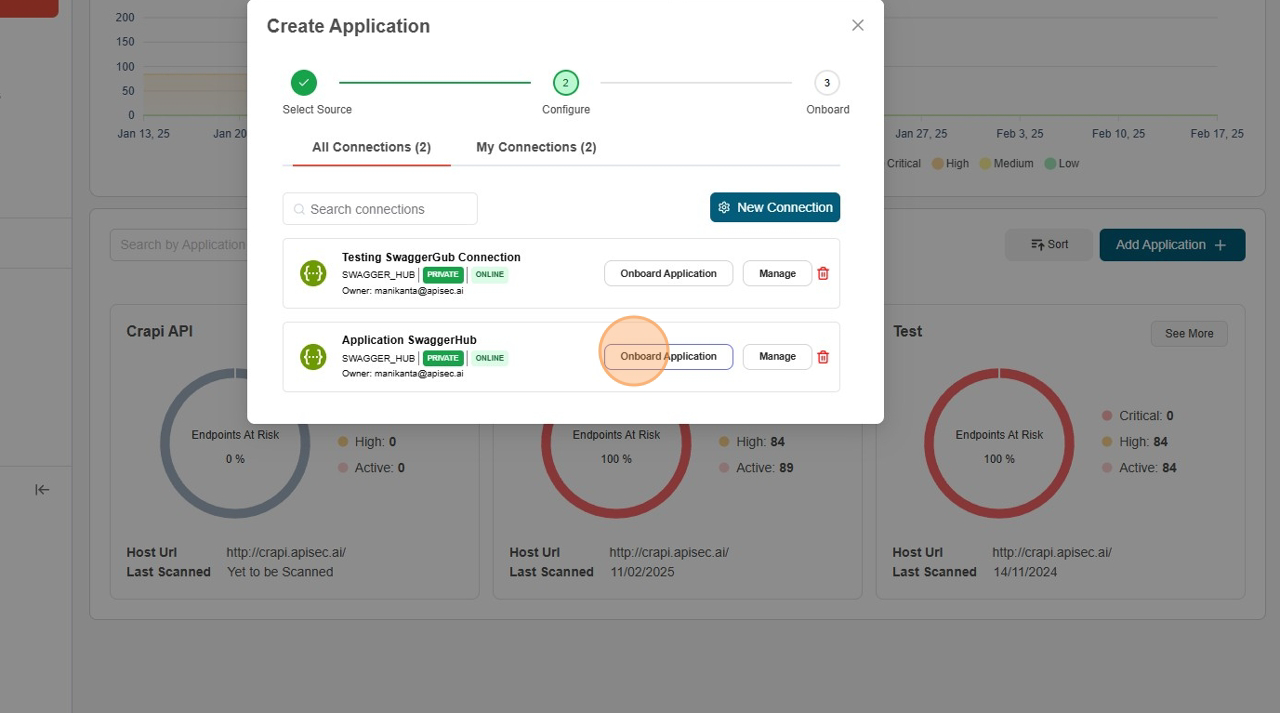Image resolution: width=1280 pixels, height=713 pixels.
Task: Manage the Application SwaggerHub connection
Action: (x=777, y=357)
